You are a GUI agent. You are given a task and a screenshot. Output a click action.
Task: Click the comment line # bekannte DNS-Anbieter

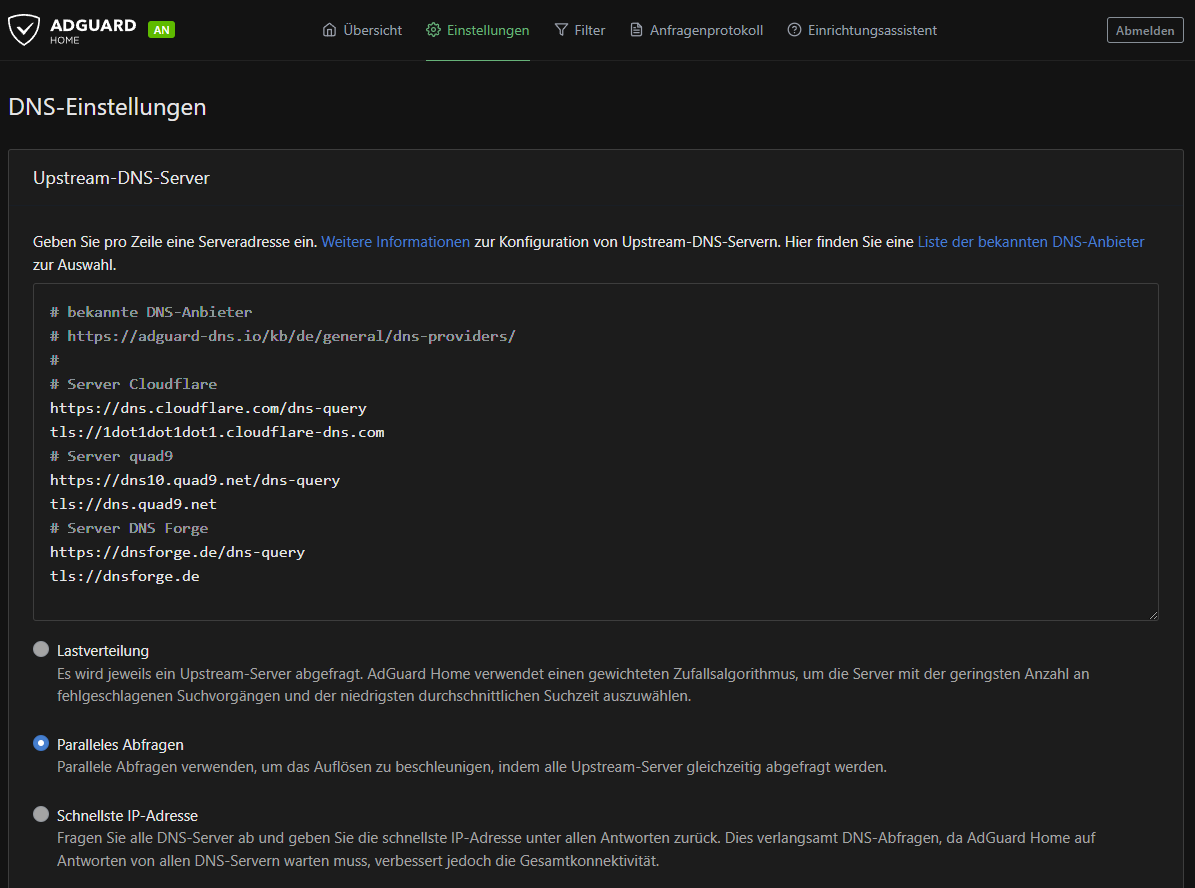point(151,312)
